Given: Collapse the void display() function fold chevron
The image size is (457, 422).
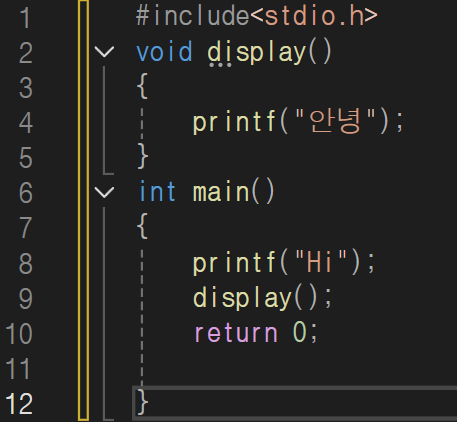Looking at the screenshot, I should click(x=104, y=52).
